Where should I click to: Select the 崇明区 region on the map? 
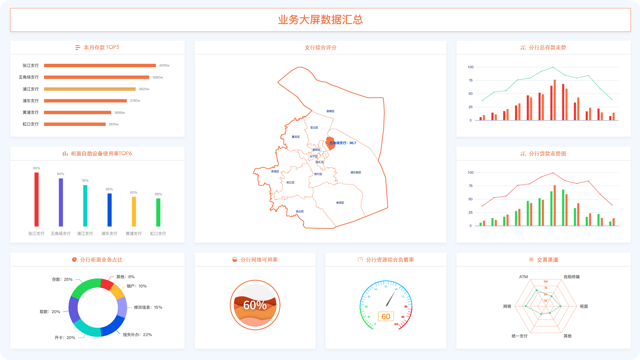tap(330, 111)
